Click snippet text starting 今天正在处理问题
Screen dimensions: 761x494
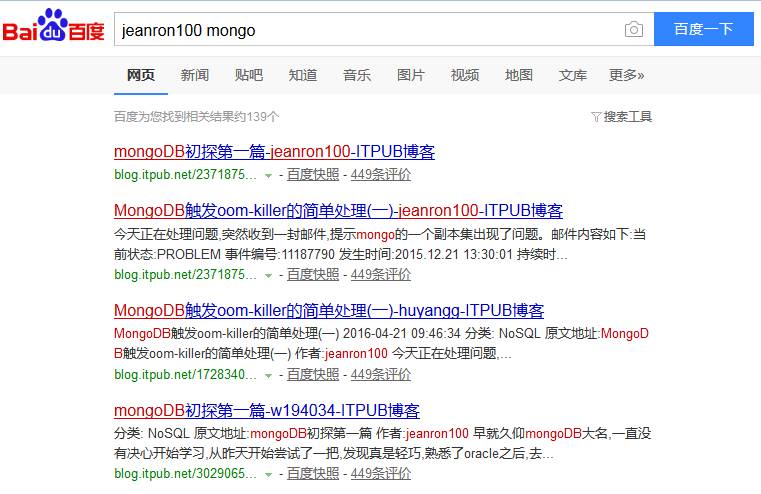[380, 245]
